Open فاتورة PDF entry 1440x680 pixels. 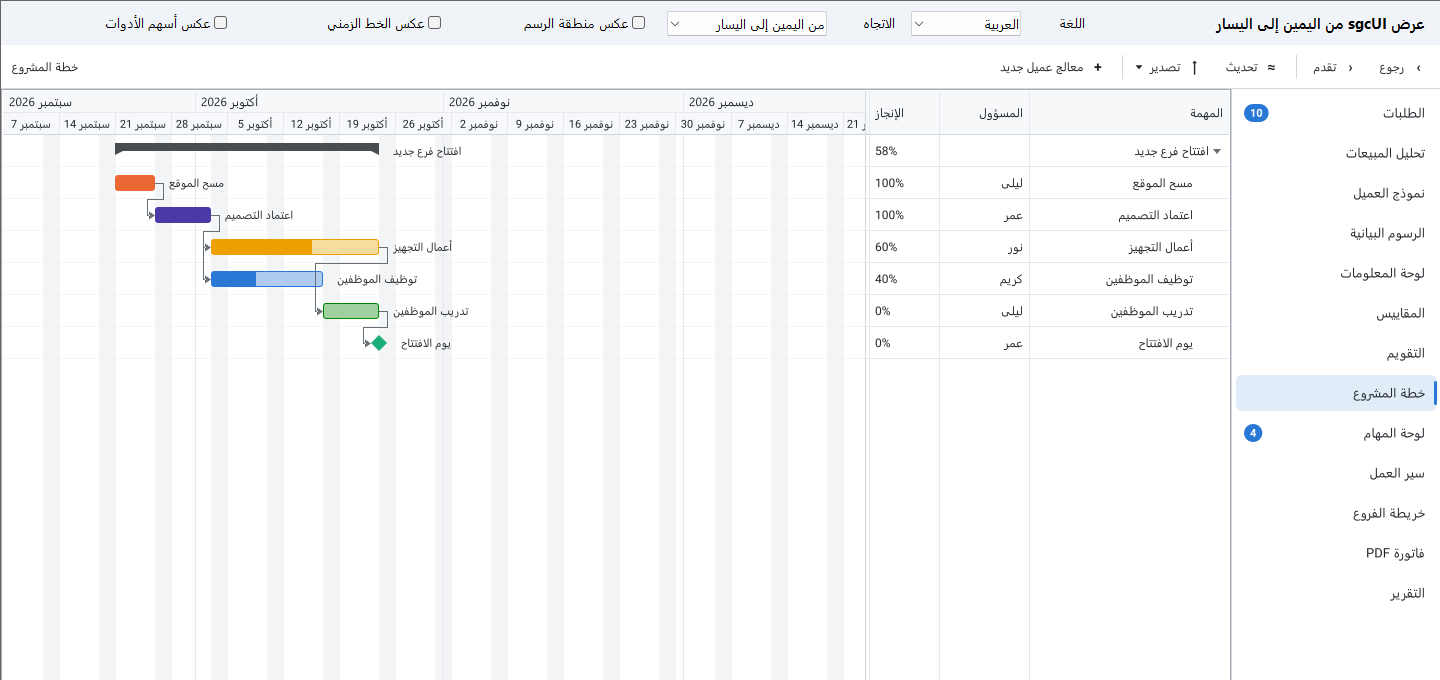tap(1335, 553)
